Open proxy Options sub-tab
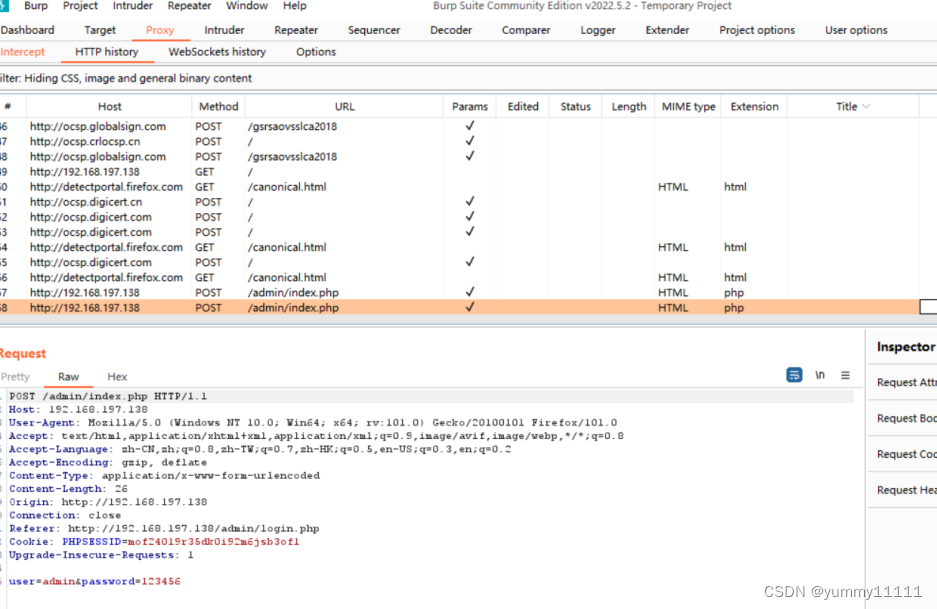937x609 pixels. coord(316,52)
